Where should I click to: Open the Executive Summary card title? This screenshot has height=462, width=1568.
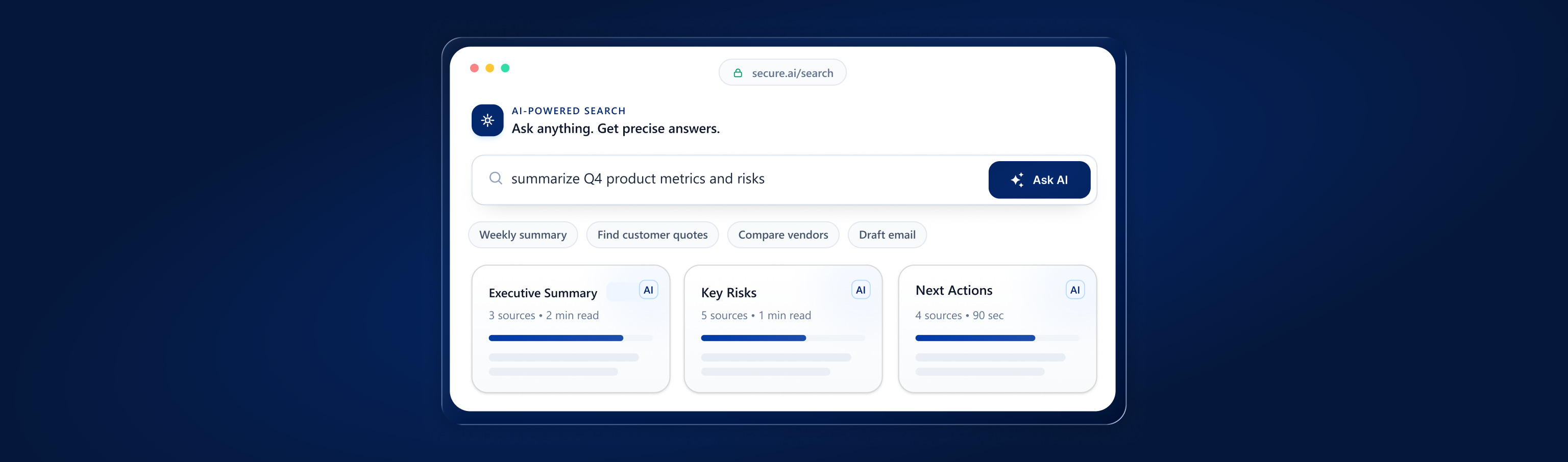click(x=543, y=293)
